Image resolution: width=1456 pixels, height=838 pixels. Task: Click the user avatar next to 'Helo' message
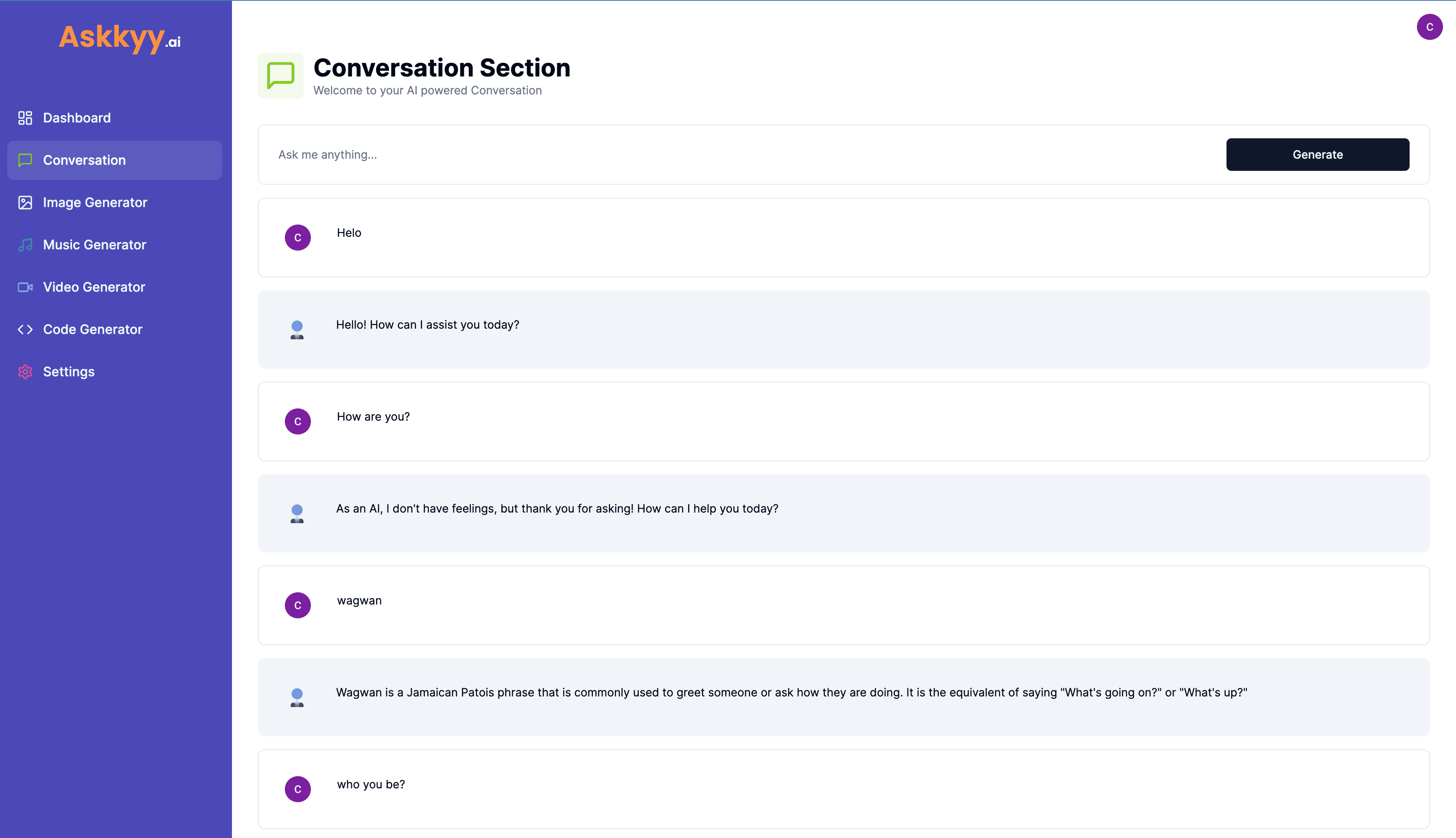(297, 238)
